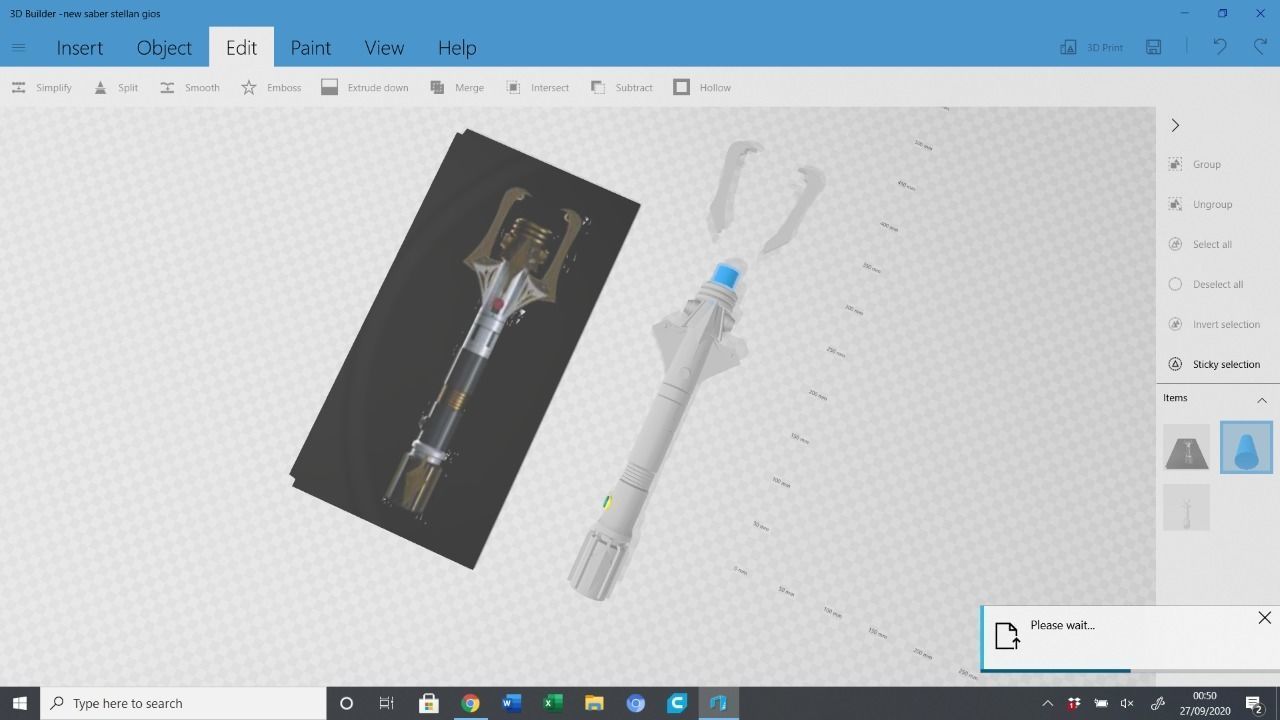The width and height of the screenshot is (1280, 720).
Task: Open the hamburger menu
Action: (x=18, y=47)
